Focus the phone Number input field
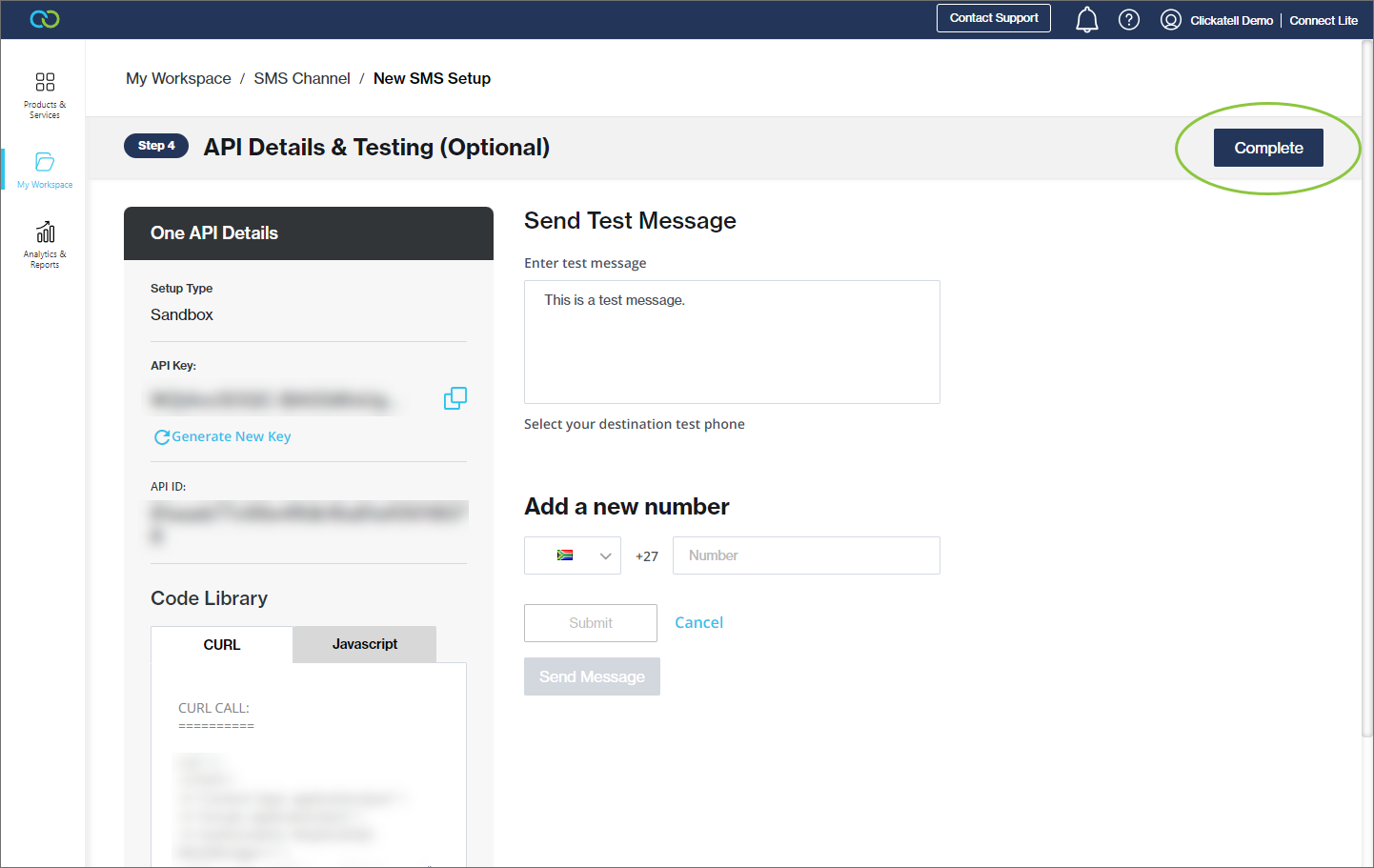This screenshot has height=868, width=1374. coord(806,555)
